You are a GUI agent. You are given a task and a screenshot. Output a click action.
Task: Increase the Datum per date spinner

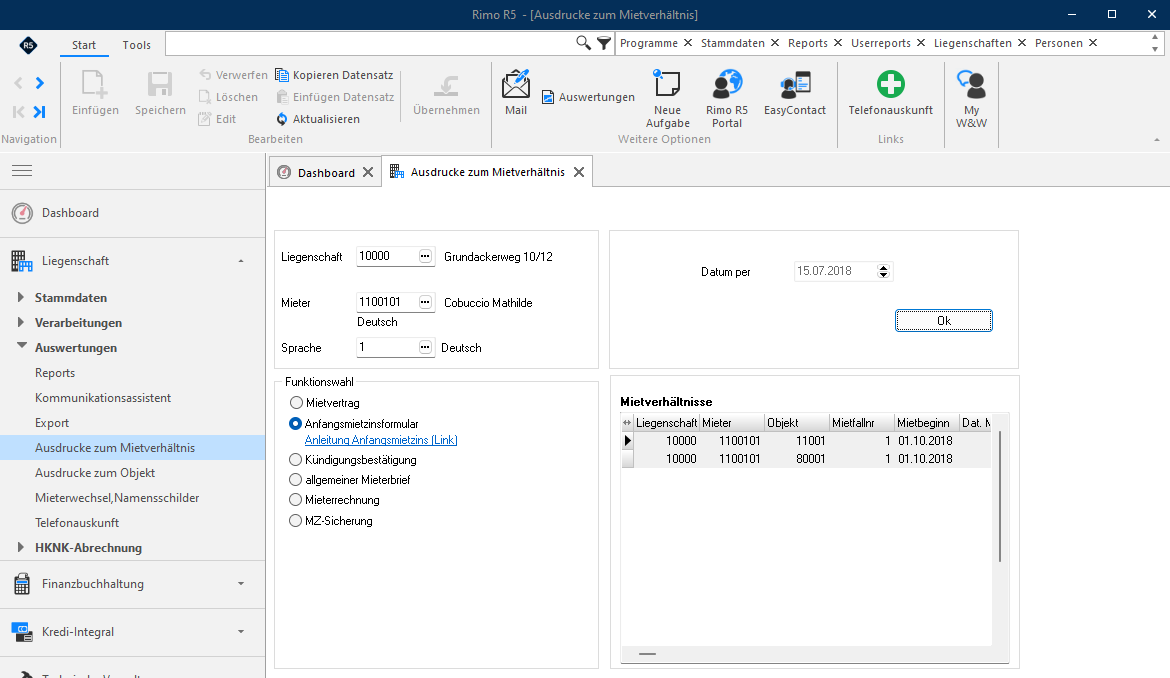pos(883,268)
